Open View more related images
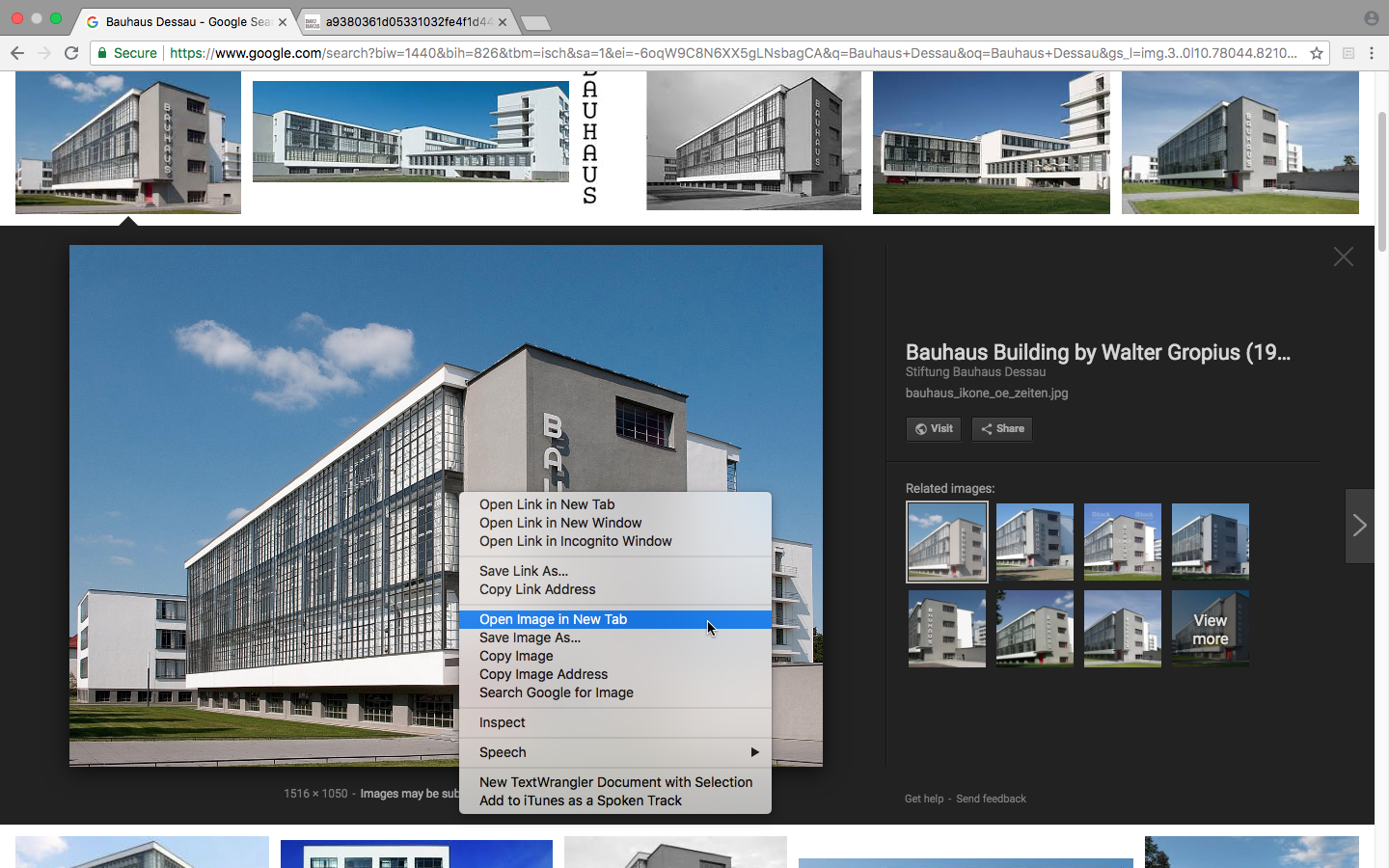1389x868 pixels. tap(1210, 629)
